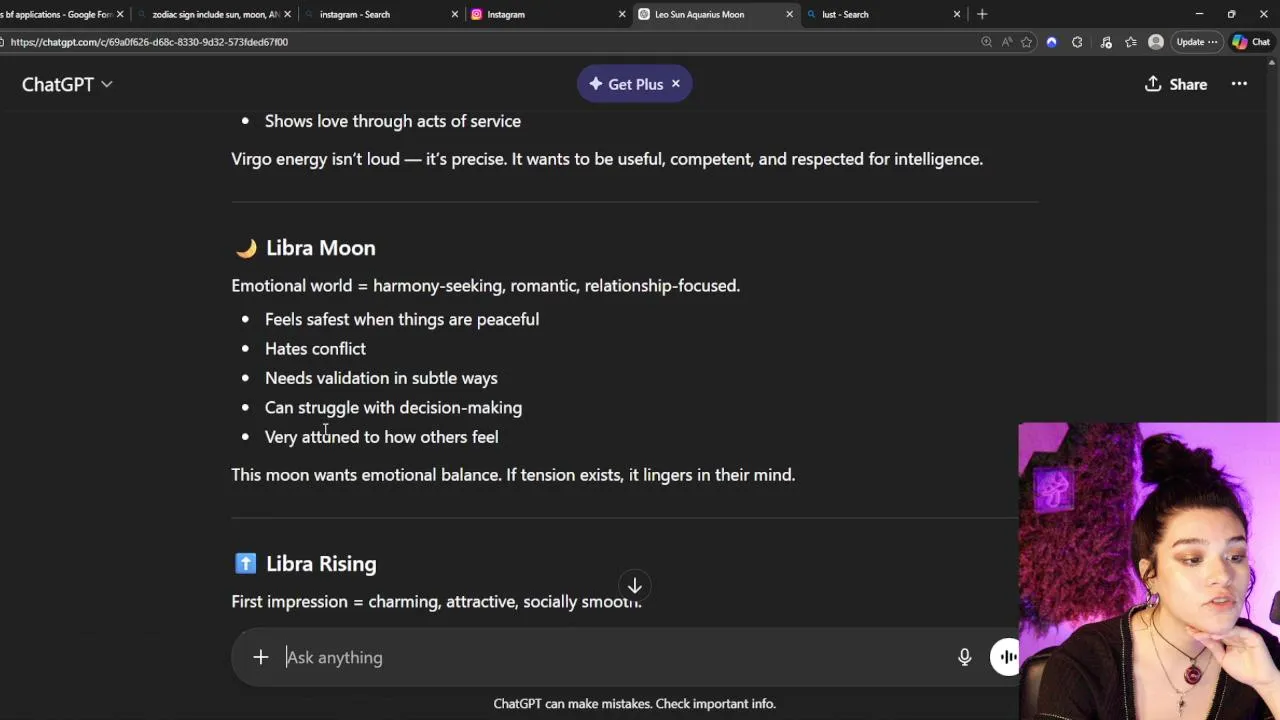The image size is (1280, 720).
Task: Open a new browser tab
Action: 982,14
